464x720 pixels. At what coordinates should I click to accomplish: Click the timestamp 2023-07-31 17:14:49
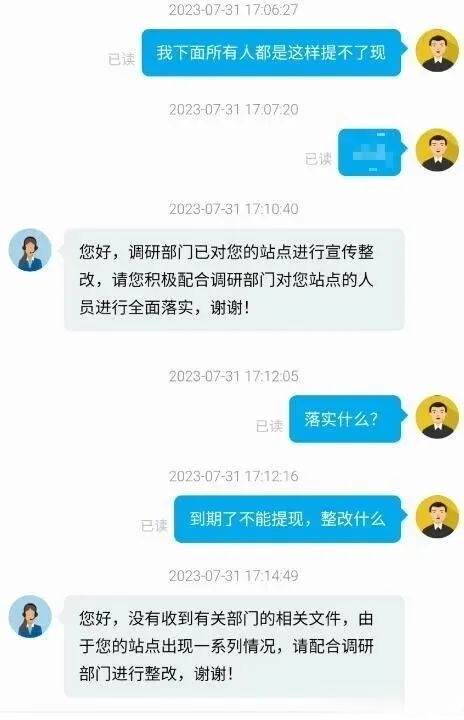tap(234, 576)
